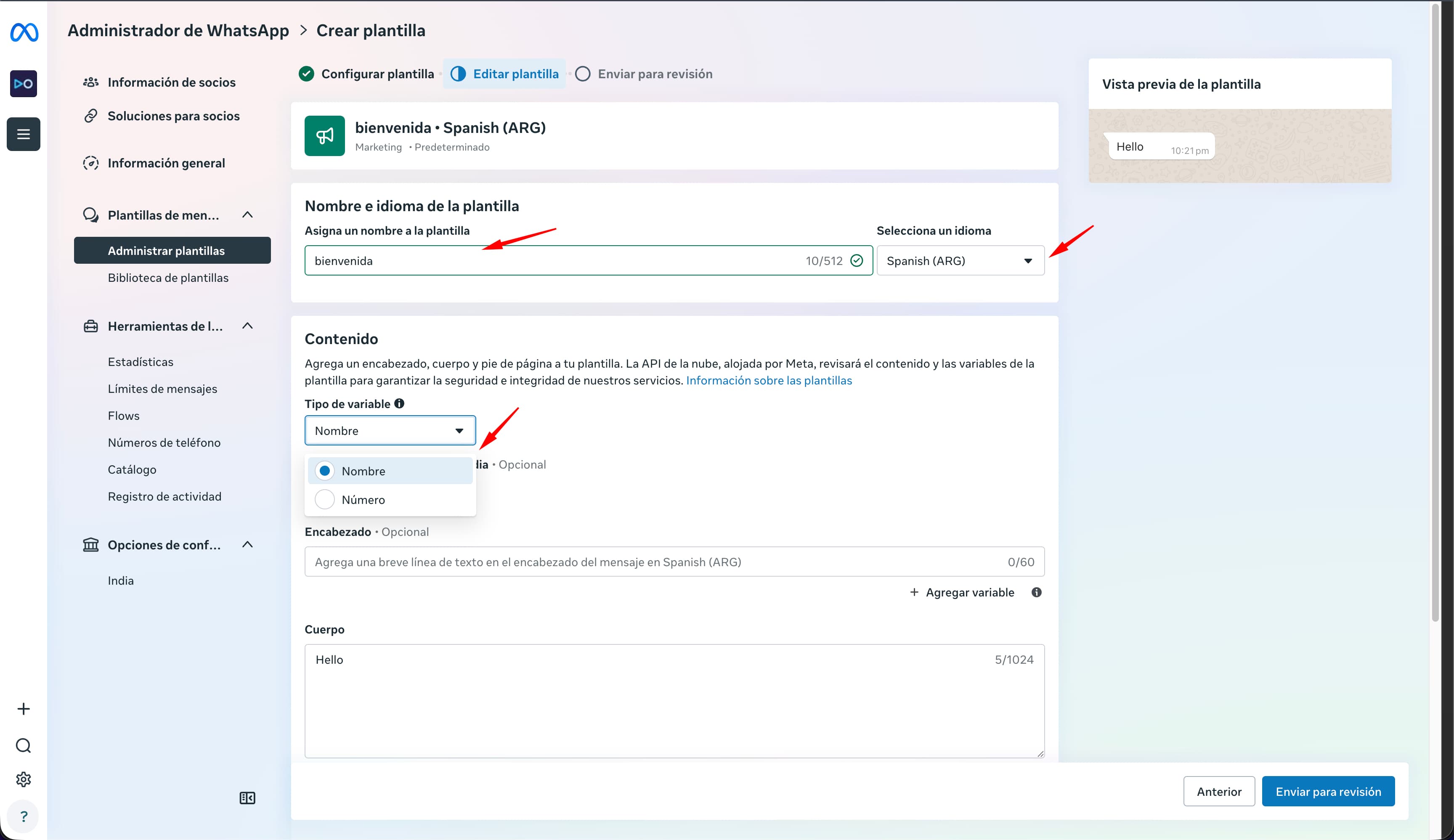Open the Tipo de variable dropdown

[390, 430]
